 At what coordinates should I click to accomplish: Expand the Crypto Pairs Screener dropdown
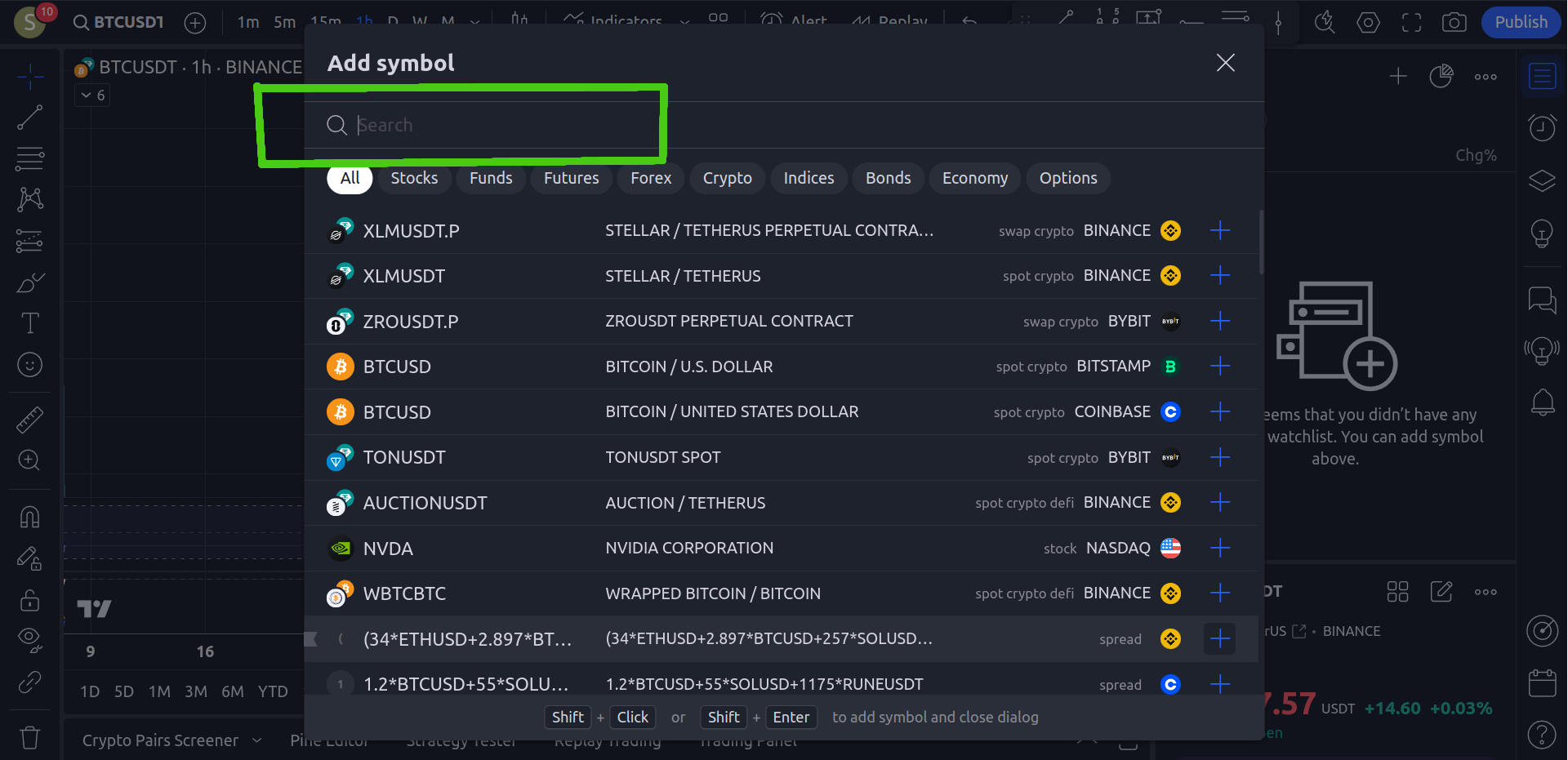click(256, 740)
